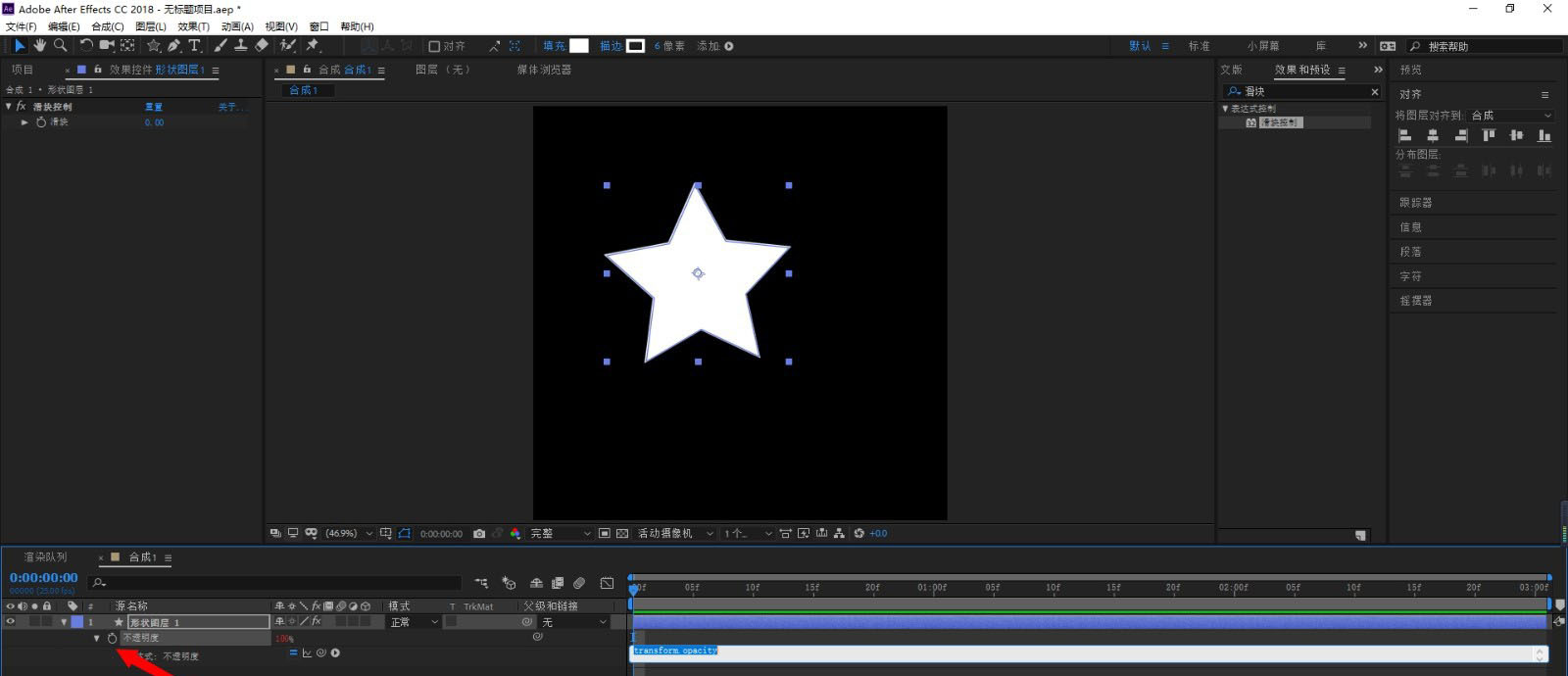The width and height of the screenshot is (1568, 676).
Task: Open the 正常 blending mode dropdown
Action: pos(414,622)
